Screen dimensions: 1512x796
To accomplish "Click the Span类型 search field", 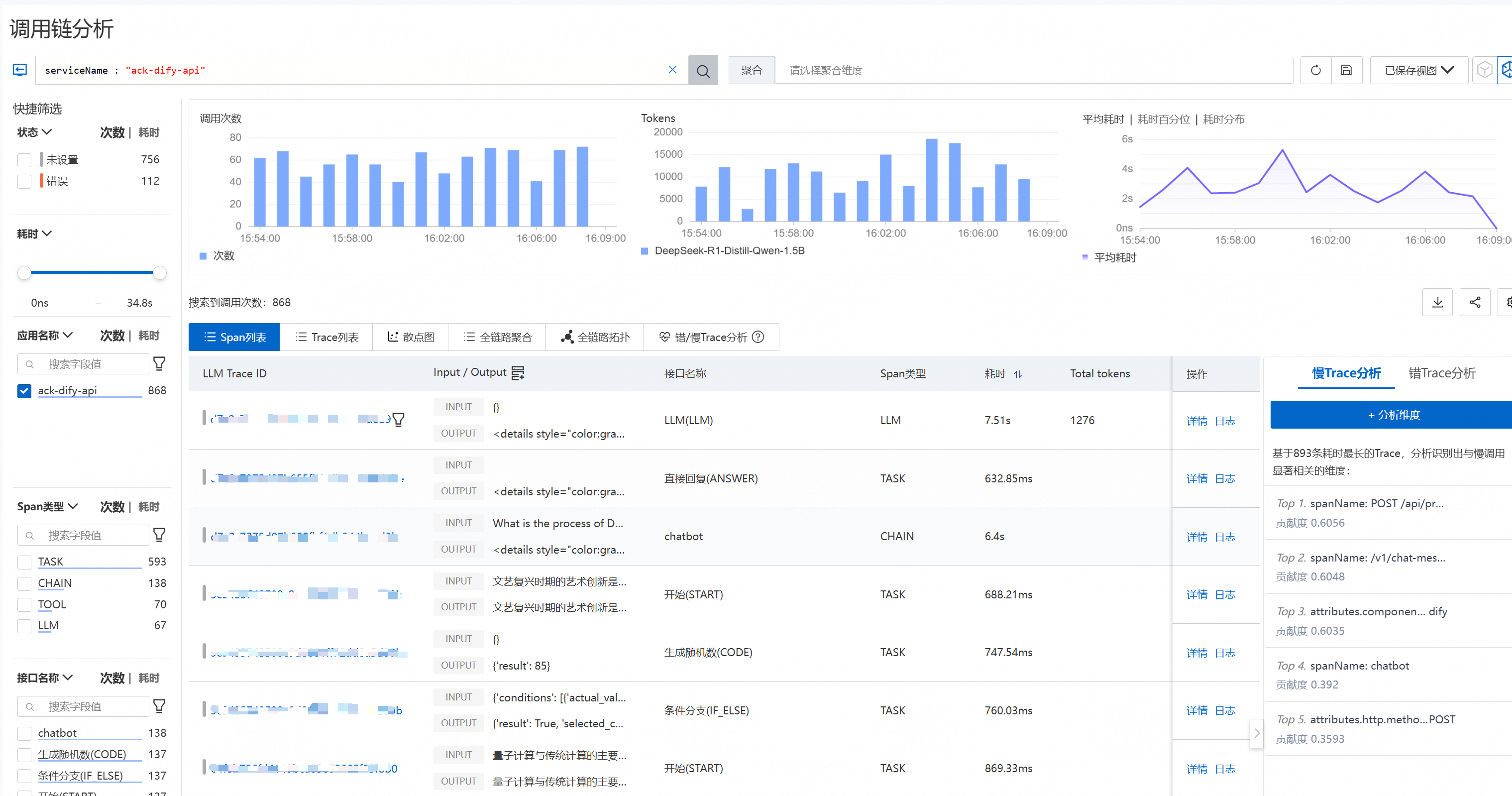I will (x=83, y=535).
